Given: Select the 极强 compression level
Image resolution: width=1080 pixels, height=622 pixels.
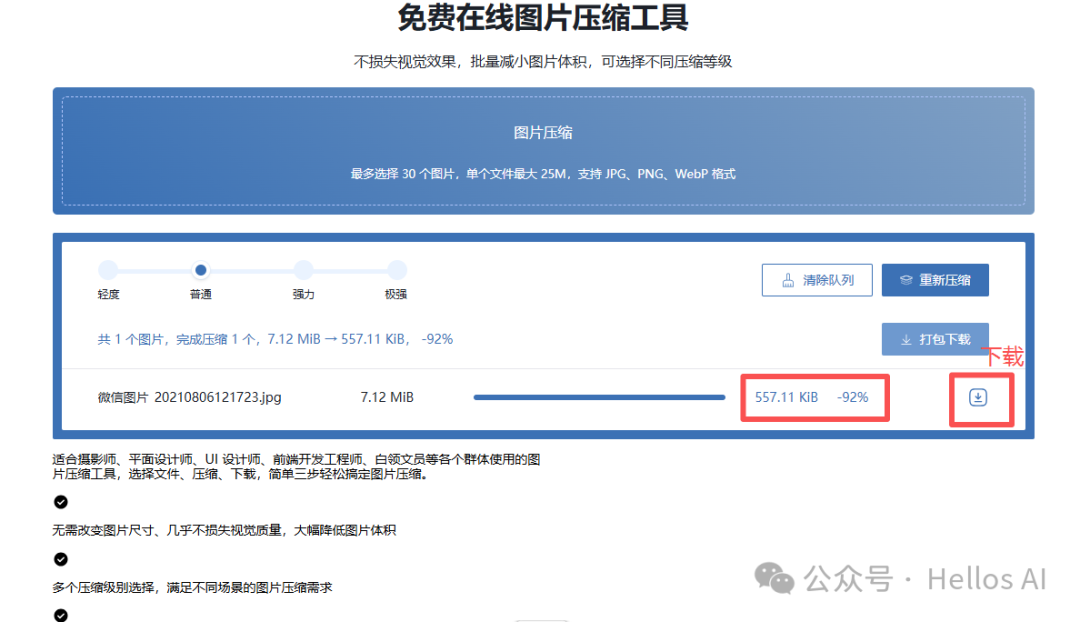Looking at the screenshot, I should (x=396, y=270).
